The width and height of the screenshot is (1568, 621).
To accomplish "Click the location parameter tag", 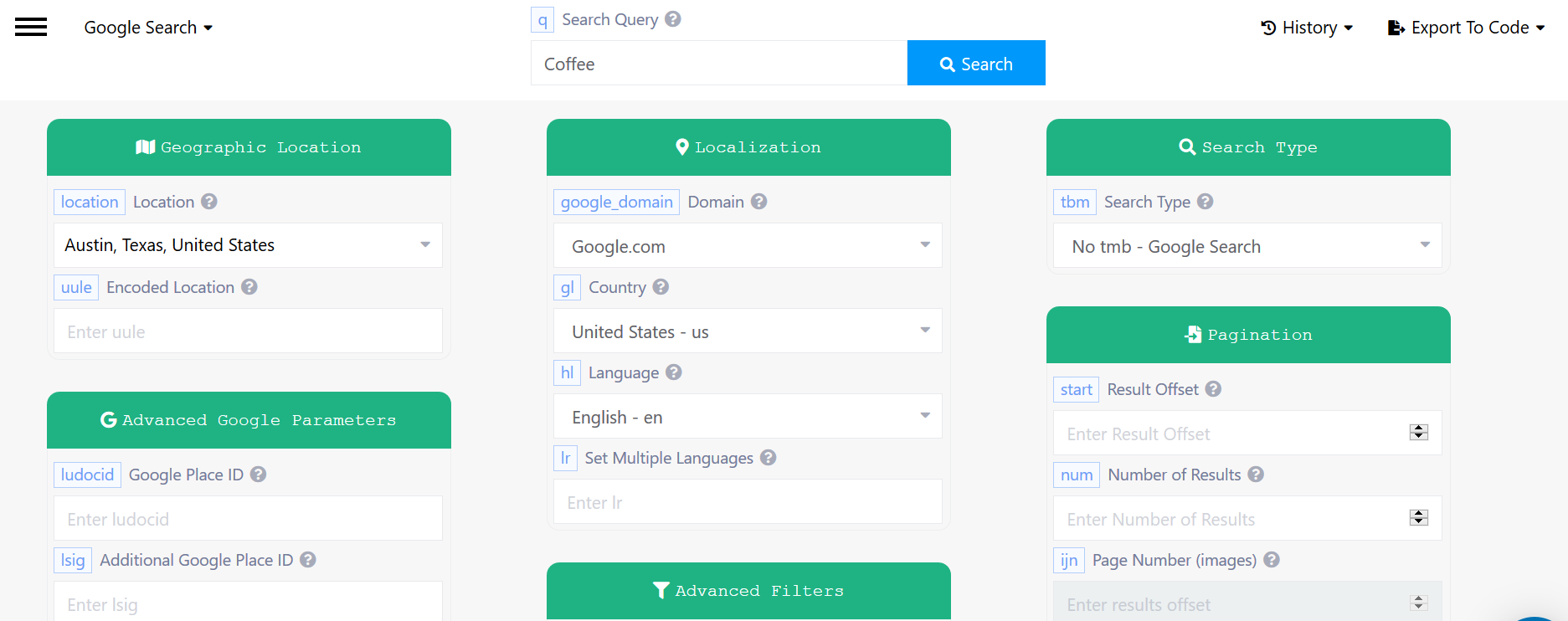I will pos(90,202).
